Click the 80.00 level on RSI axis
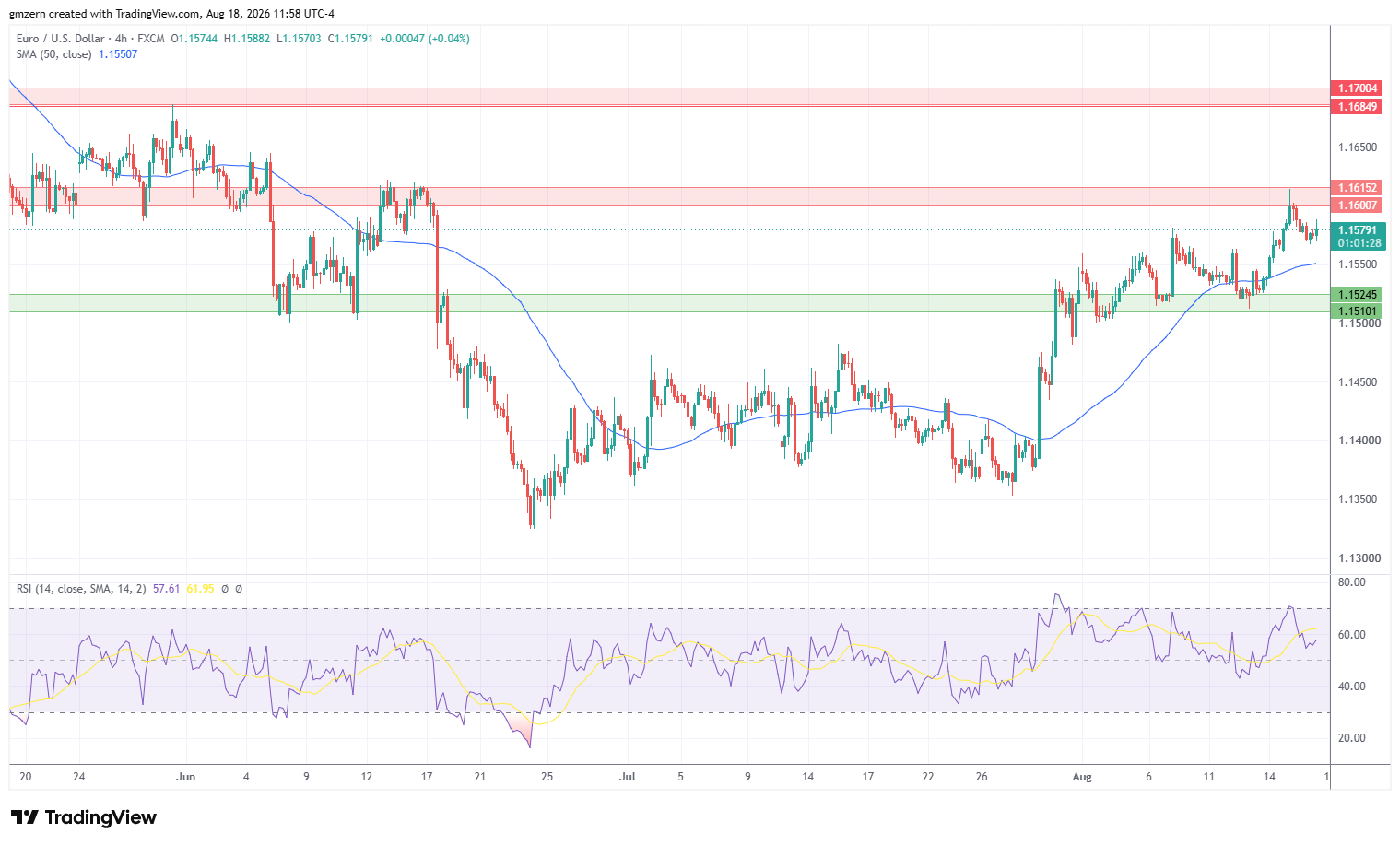 [1351, 582]
